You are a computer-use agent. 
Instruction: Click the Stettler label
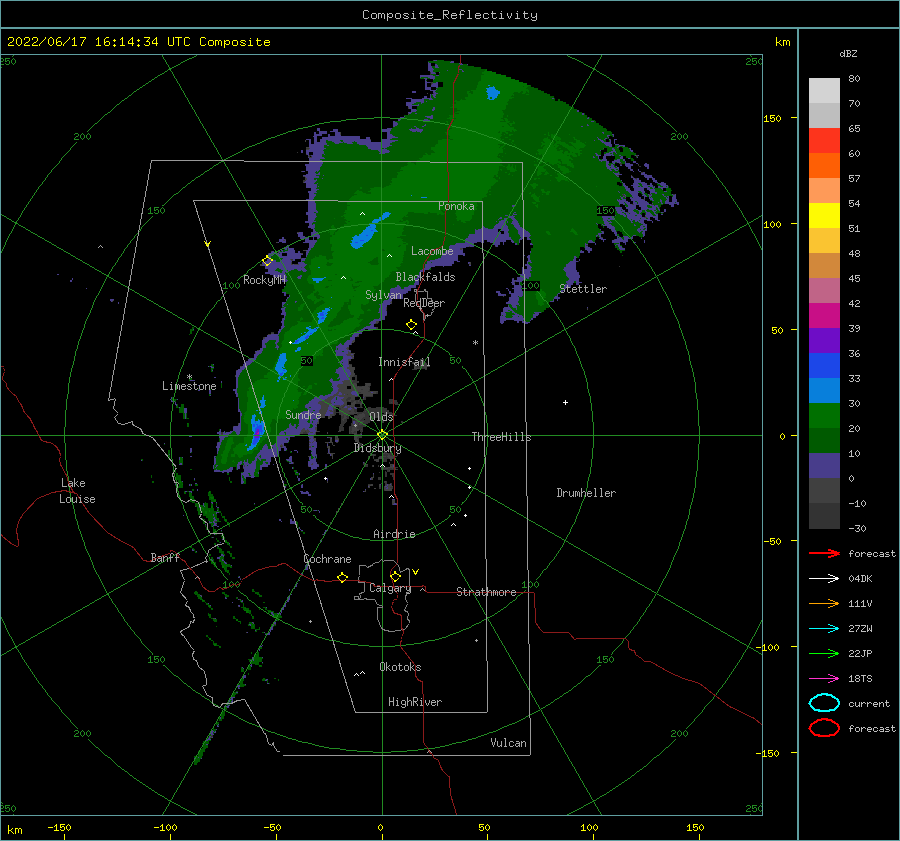(583, 289)
